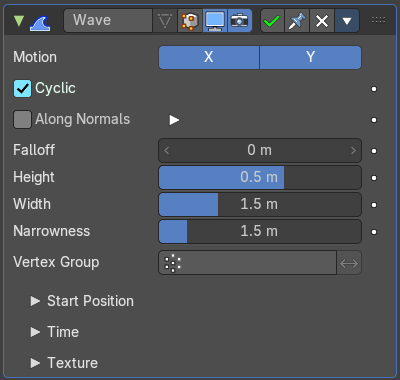The image size is (400, 380).
Task: Toggle On Cage display triangle icon
Action: (165, 21)
